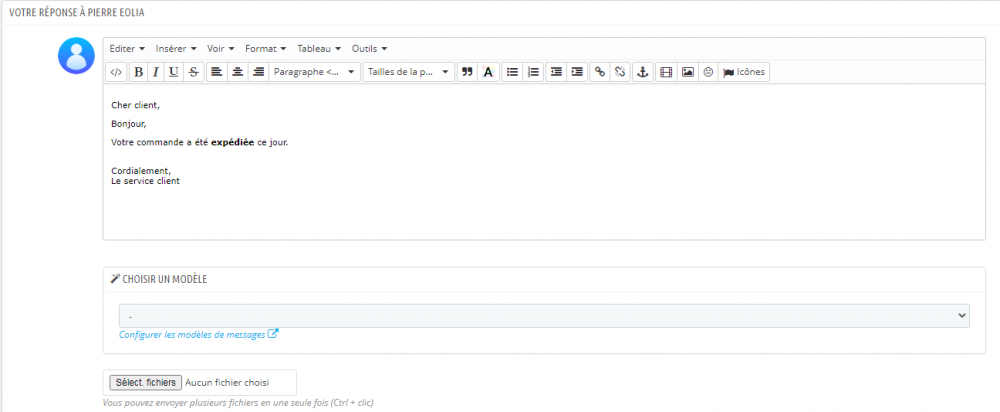
Task: Center align the text
Action: 237,72
